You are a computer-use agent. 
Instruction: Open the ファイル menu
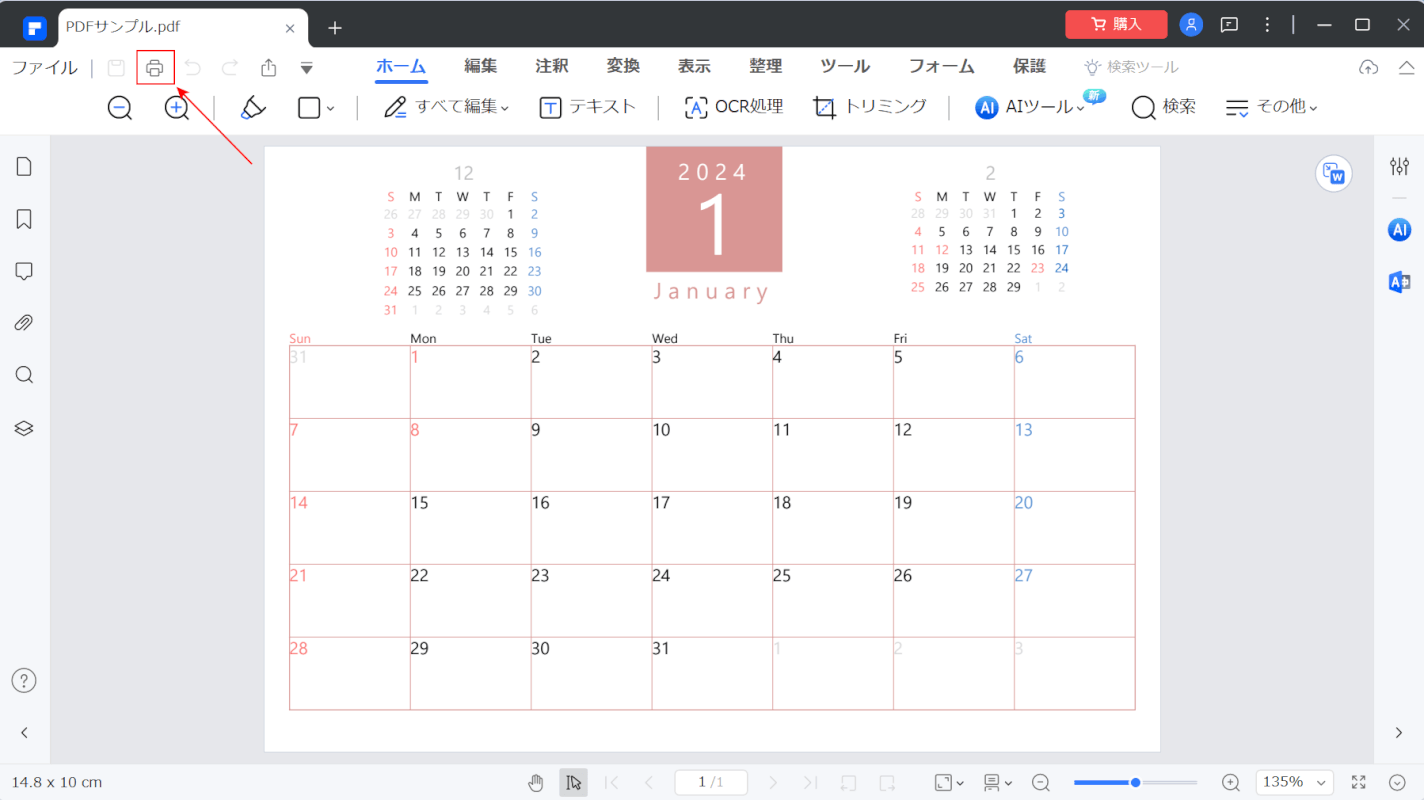(44, 68)
